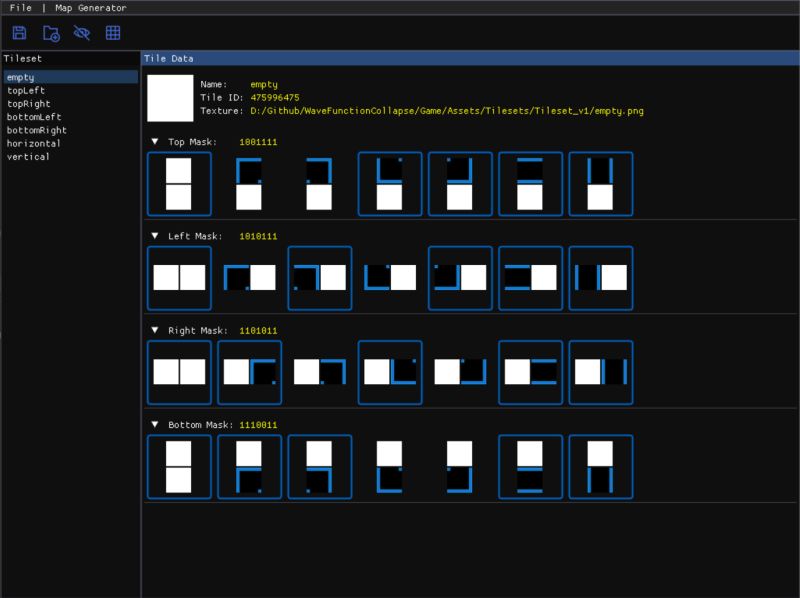The height and width of the screenshot is (598, 800).
Task: Click the tile name value 'empty' in Tile Data
Action: coord(264,85)
